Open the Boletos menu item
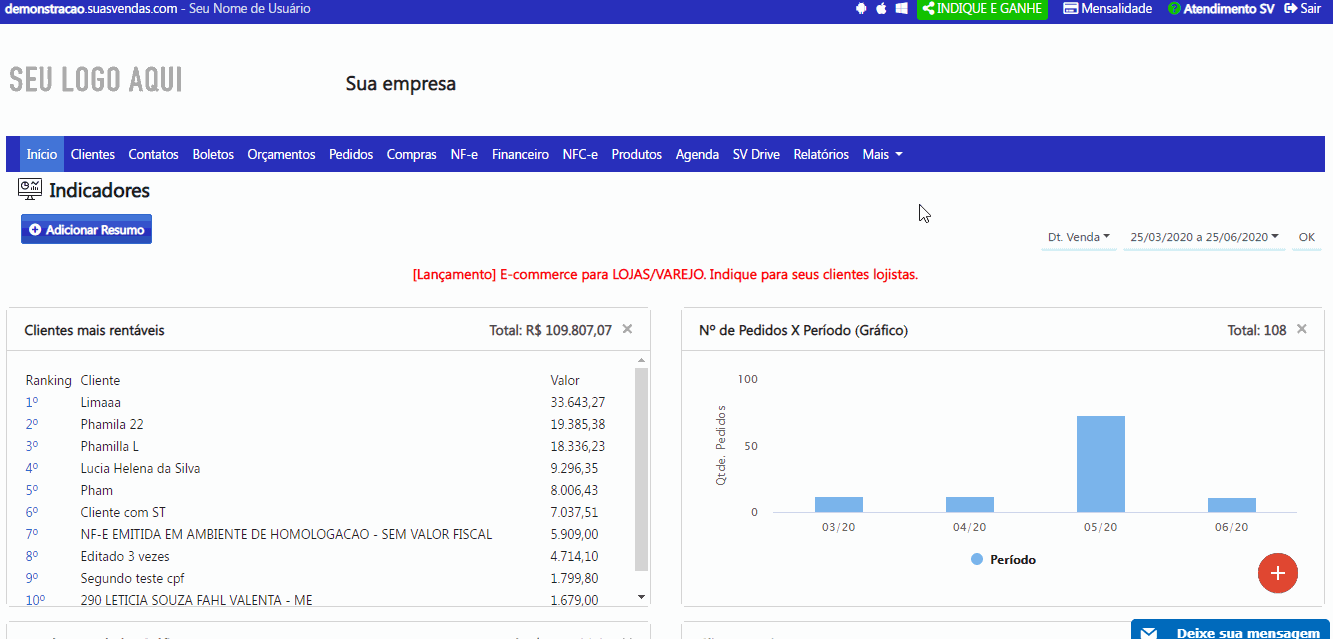1333x639 pixels. [x=213, y=154]
